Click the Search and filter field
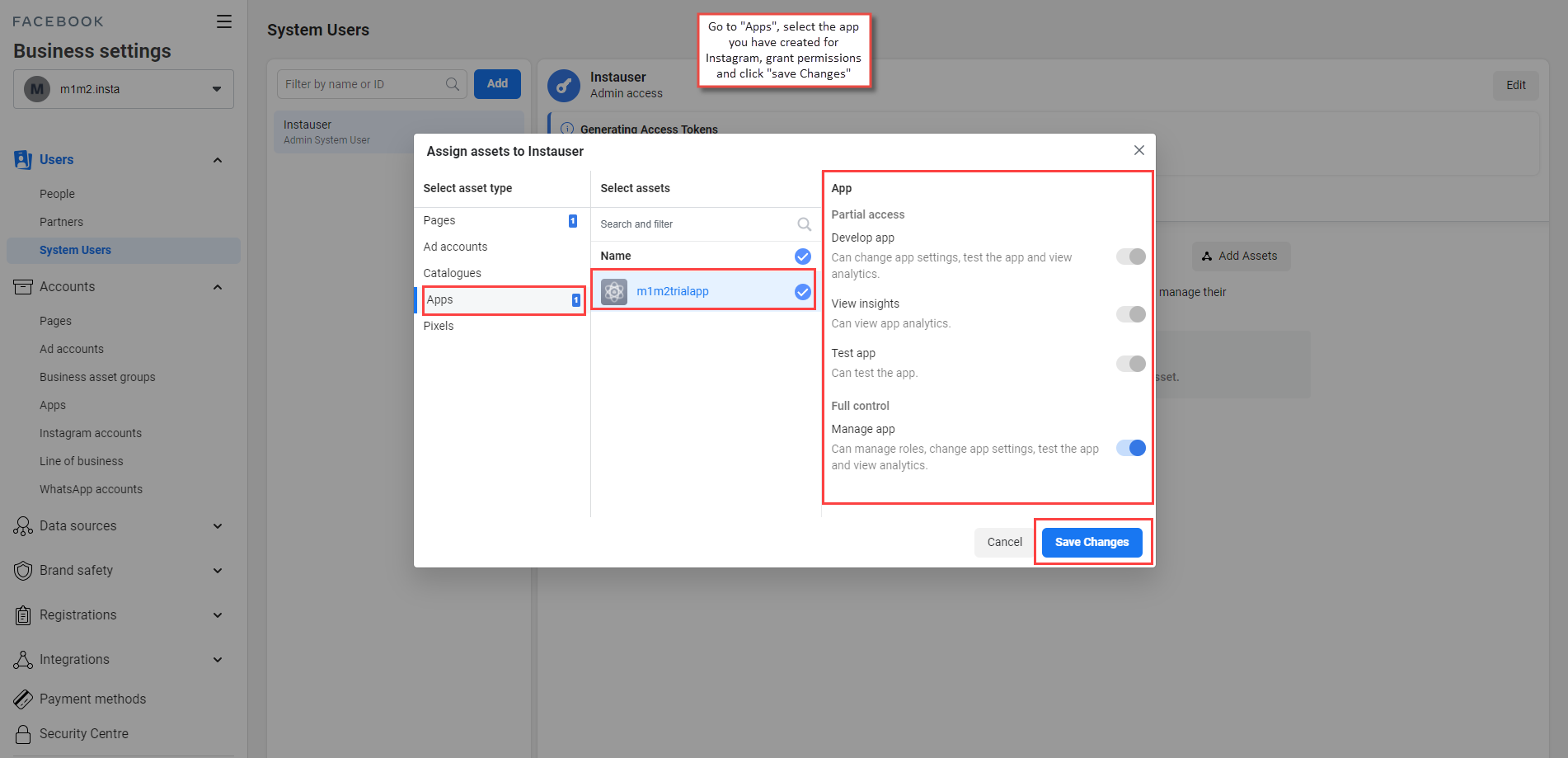The image size is (1568, 758). coord(706,224)
